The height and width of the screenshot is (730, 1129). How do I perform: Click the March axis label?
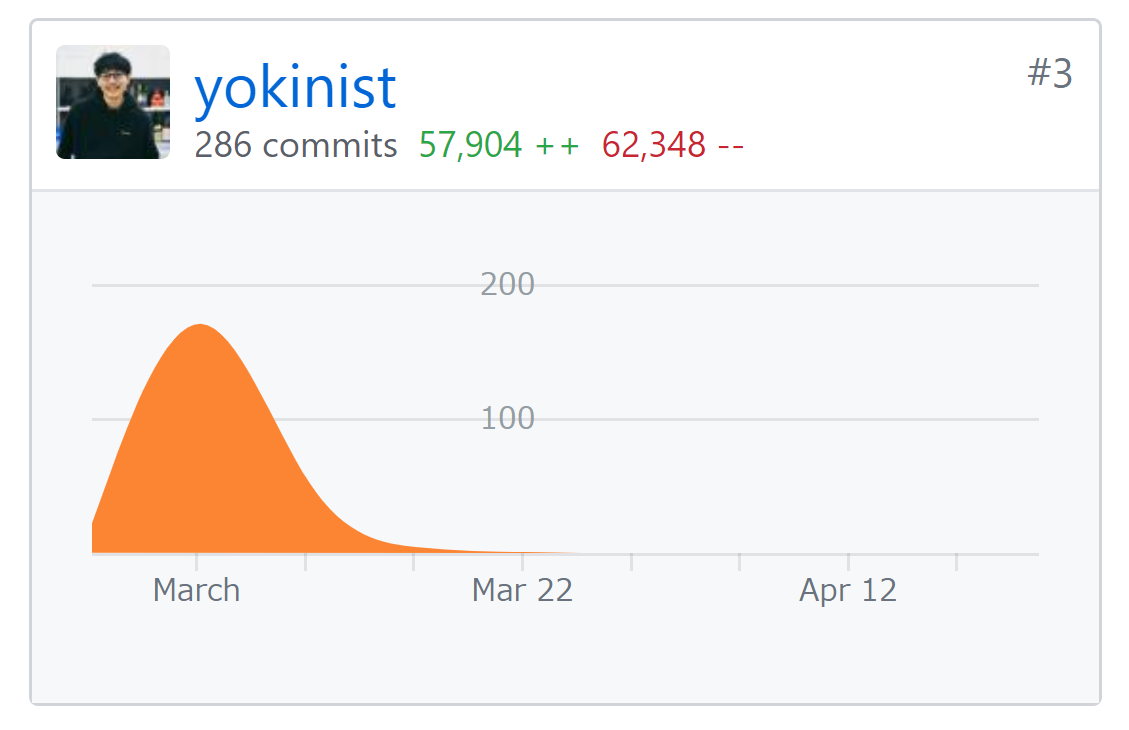pos(197,590)
